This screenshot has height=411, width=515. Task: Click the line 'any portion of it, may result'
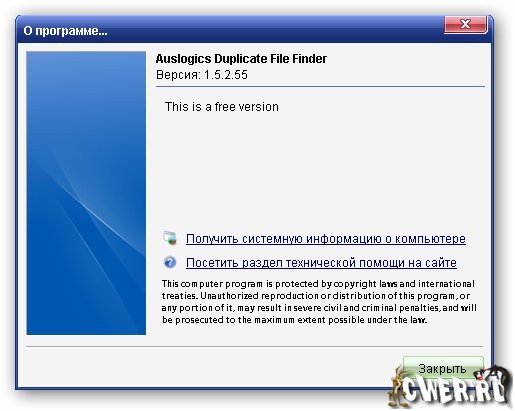tap(319, 308)
